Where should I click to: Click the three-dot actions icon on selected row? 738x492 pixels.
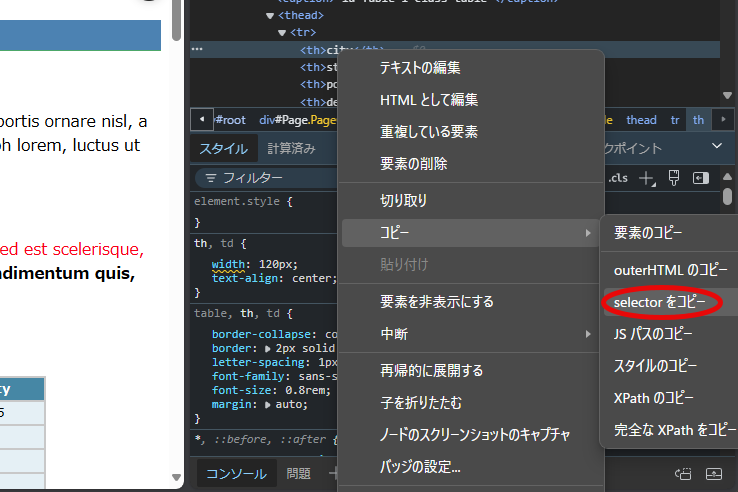click(x=197, y=49)
